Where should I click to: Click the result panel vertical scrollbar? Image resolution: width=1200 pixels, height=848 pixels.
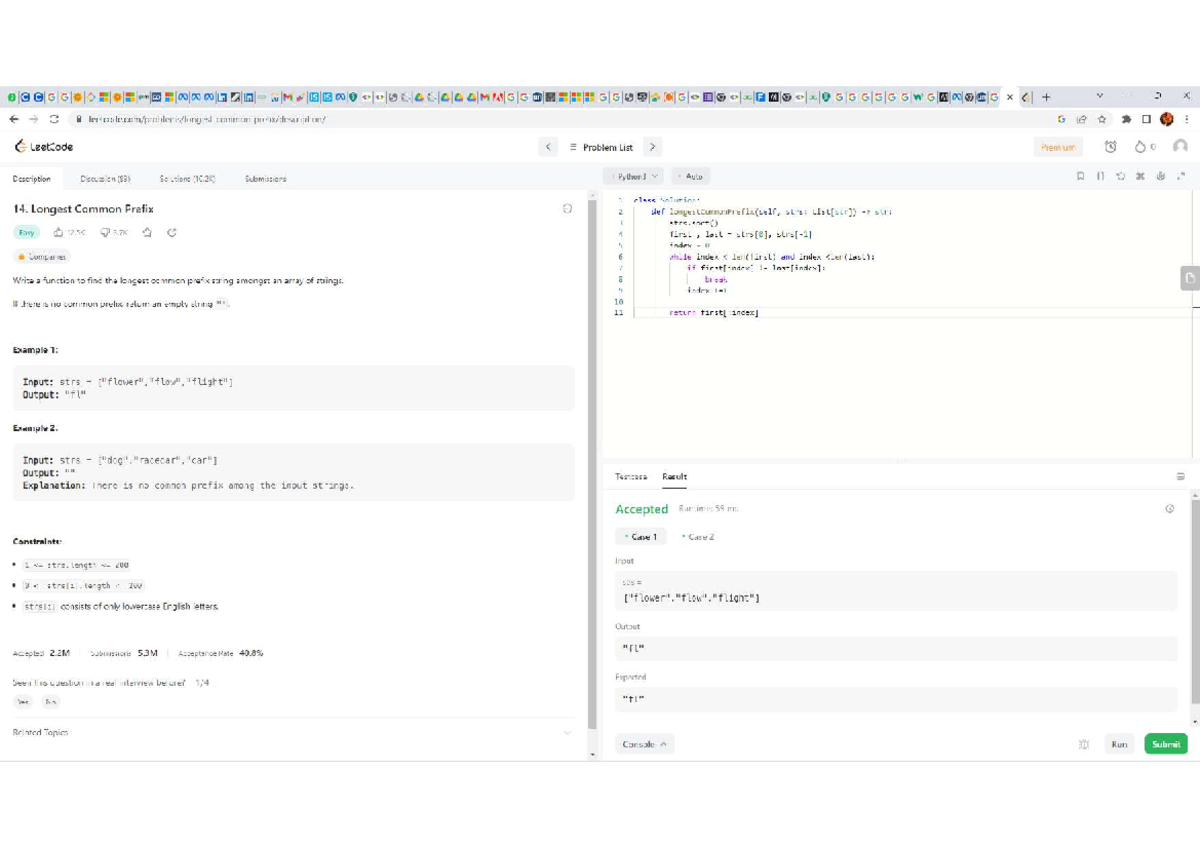tap(1195, 600)
